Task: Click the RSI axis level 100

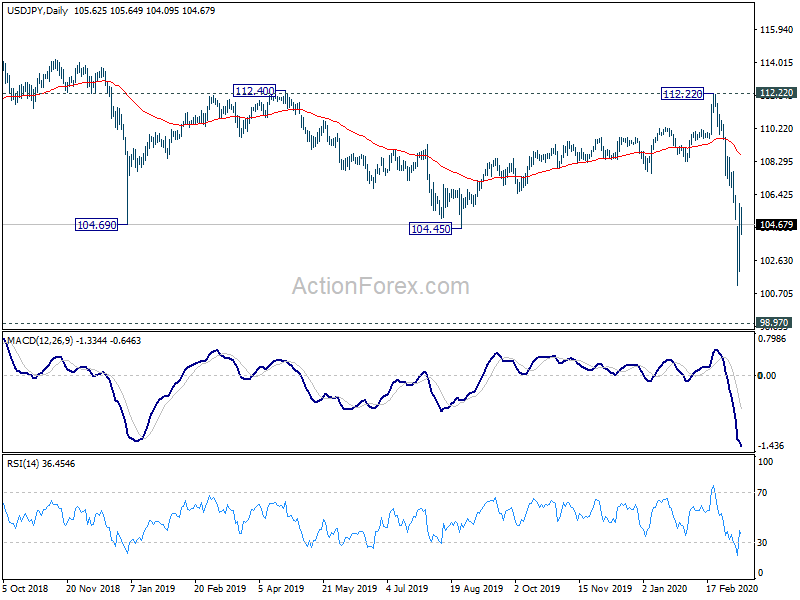Action: tap(765, 462)
